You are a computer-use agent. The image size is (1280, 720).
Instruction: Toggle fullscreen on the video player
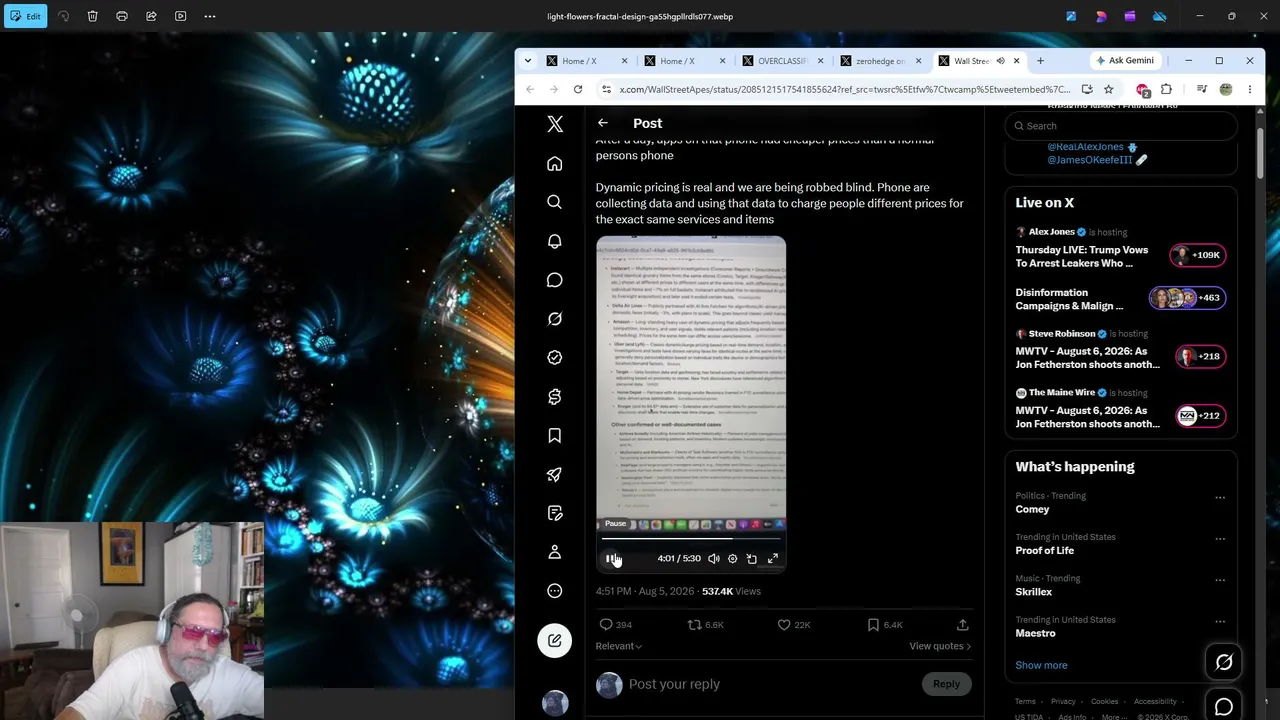[x=773, y=559]
